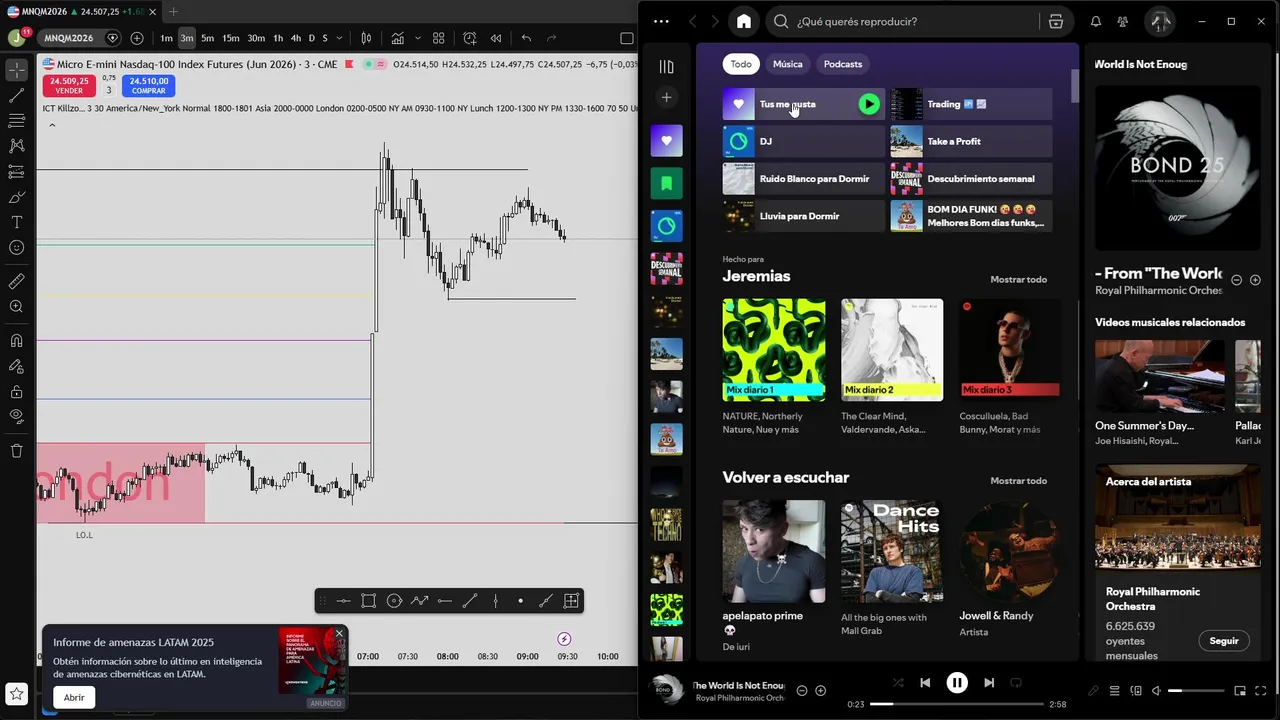Adjust the Spotify volume slider

1196,691
